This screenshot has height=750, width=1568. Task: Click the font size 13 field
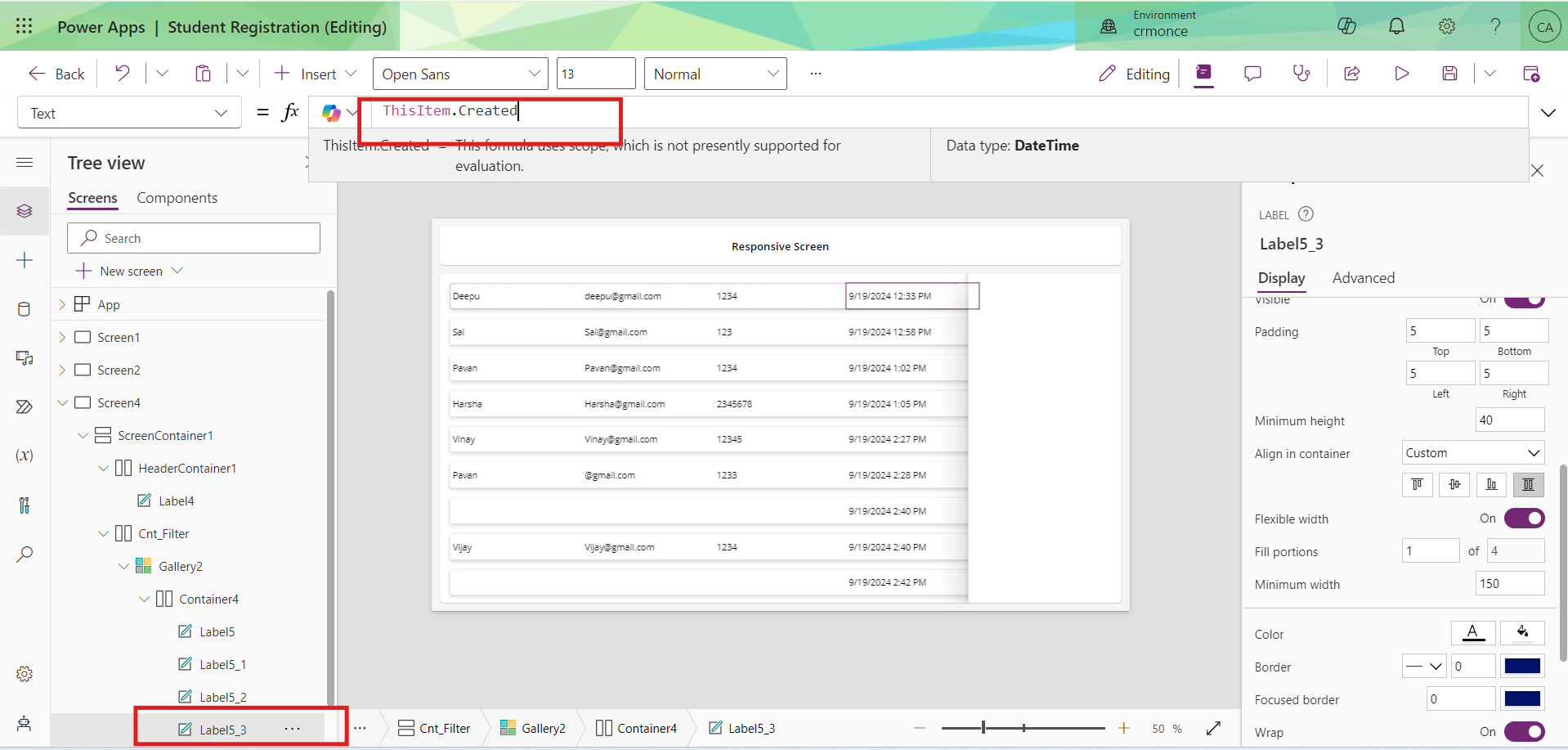(596, 74)
